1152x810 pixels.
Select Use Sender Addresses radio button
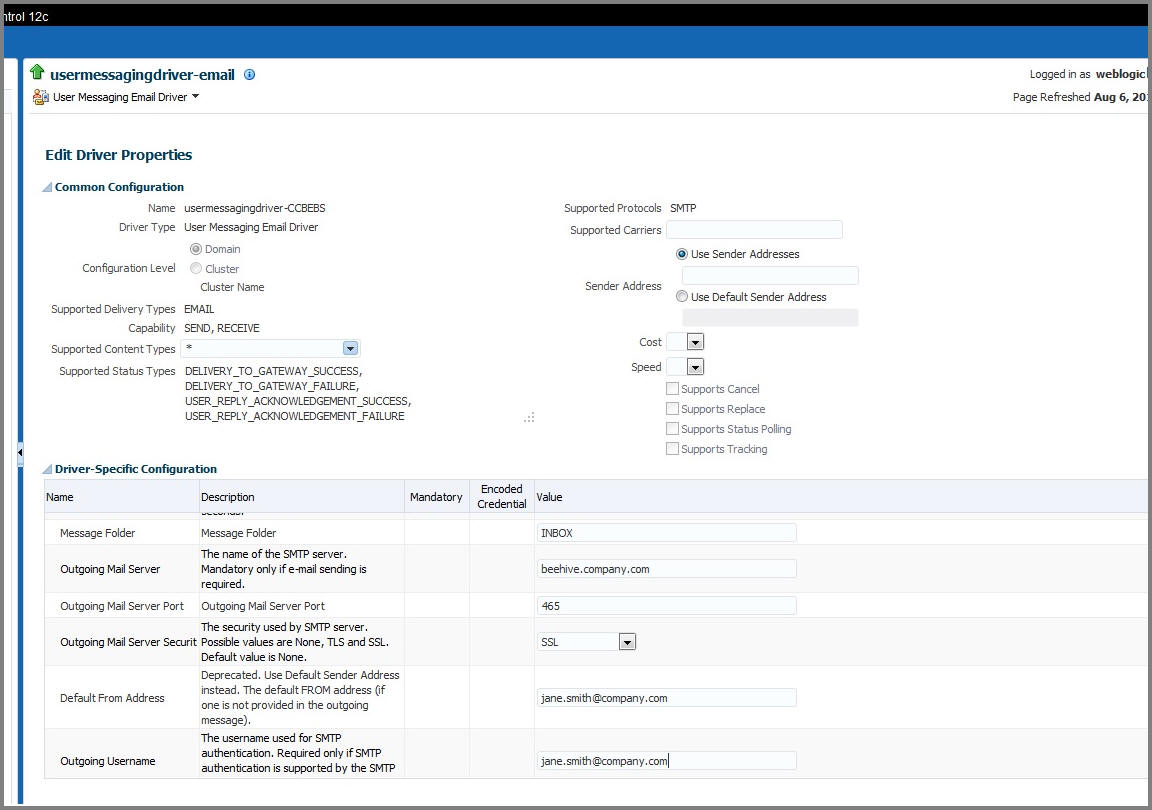coord(682,254)
